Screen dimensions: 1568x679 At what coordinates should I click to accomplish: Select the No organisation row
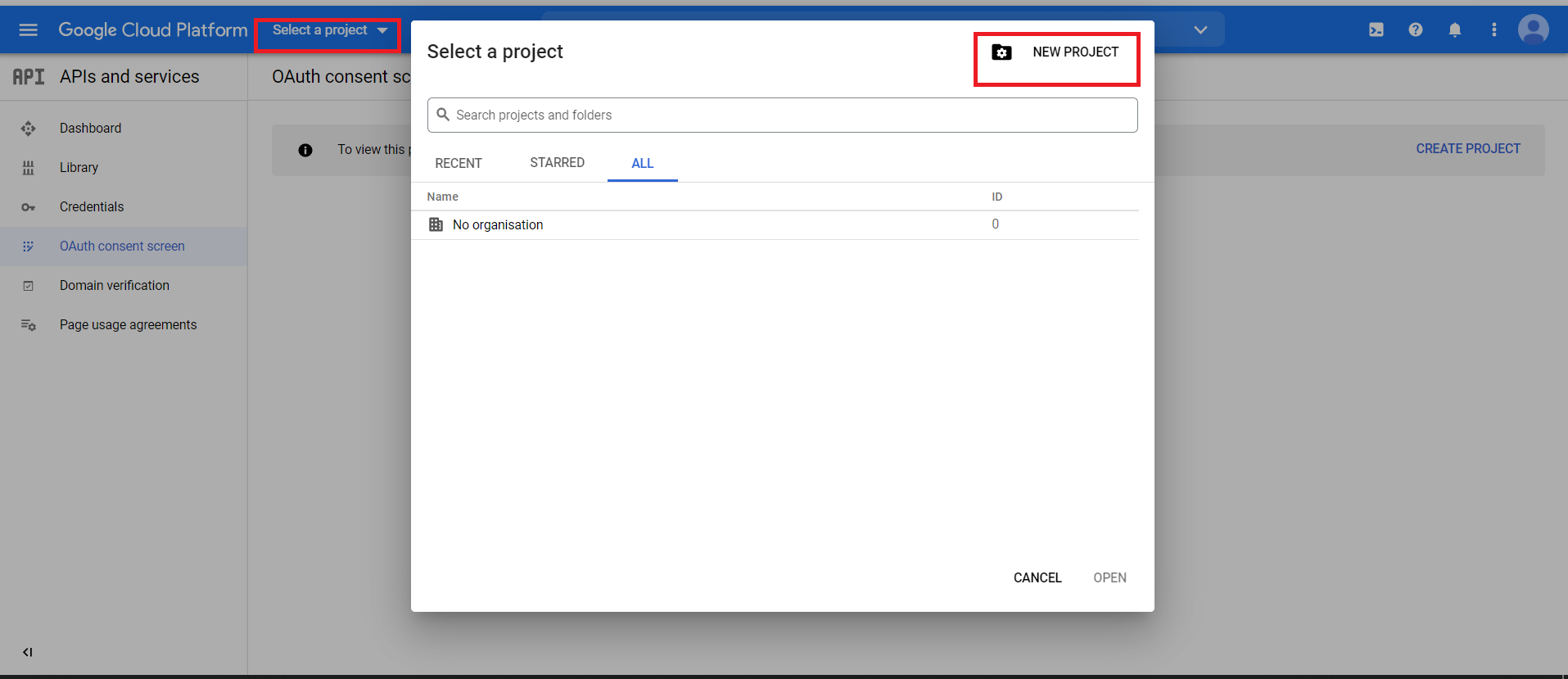click(498, 225)
